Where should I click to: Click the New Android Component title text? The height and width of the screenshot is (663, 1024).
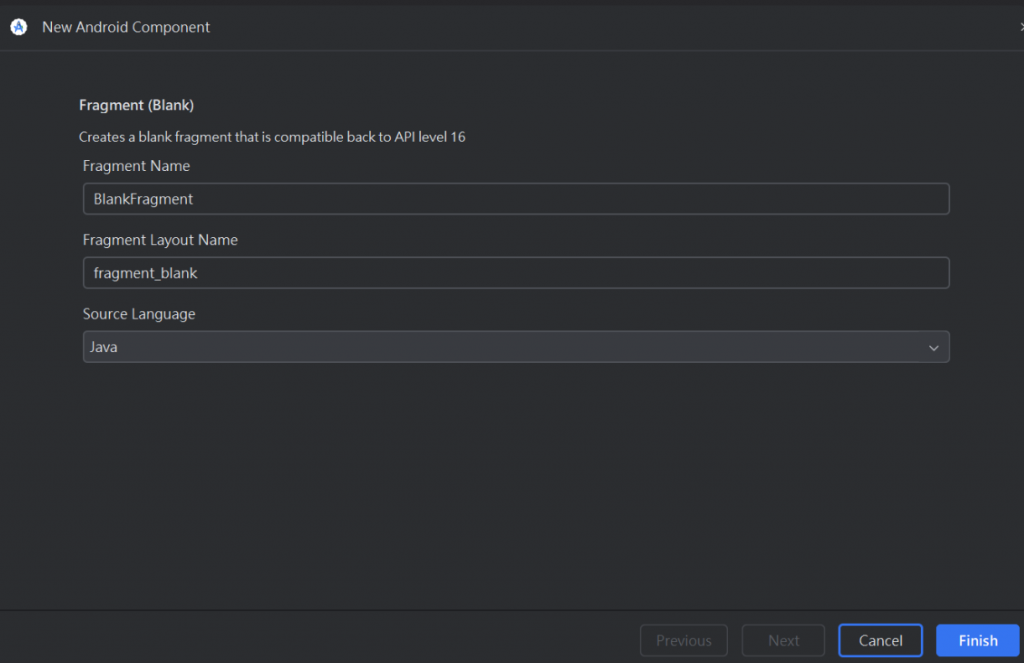click(126, 27)
